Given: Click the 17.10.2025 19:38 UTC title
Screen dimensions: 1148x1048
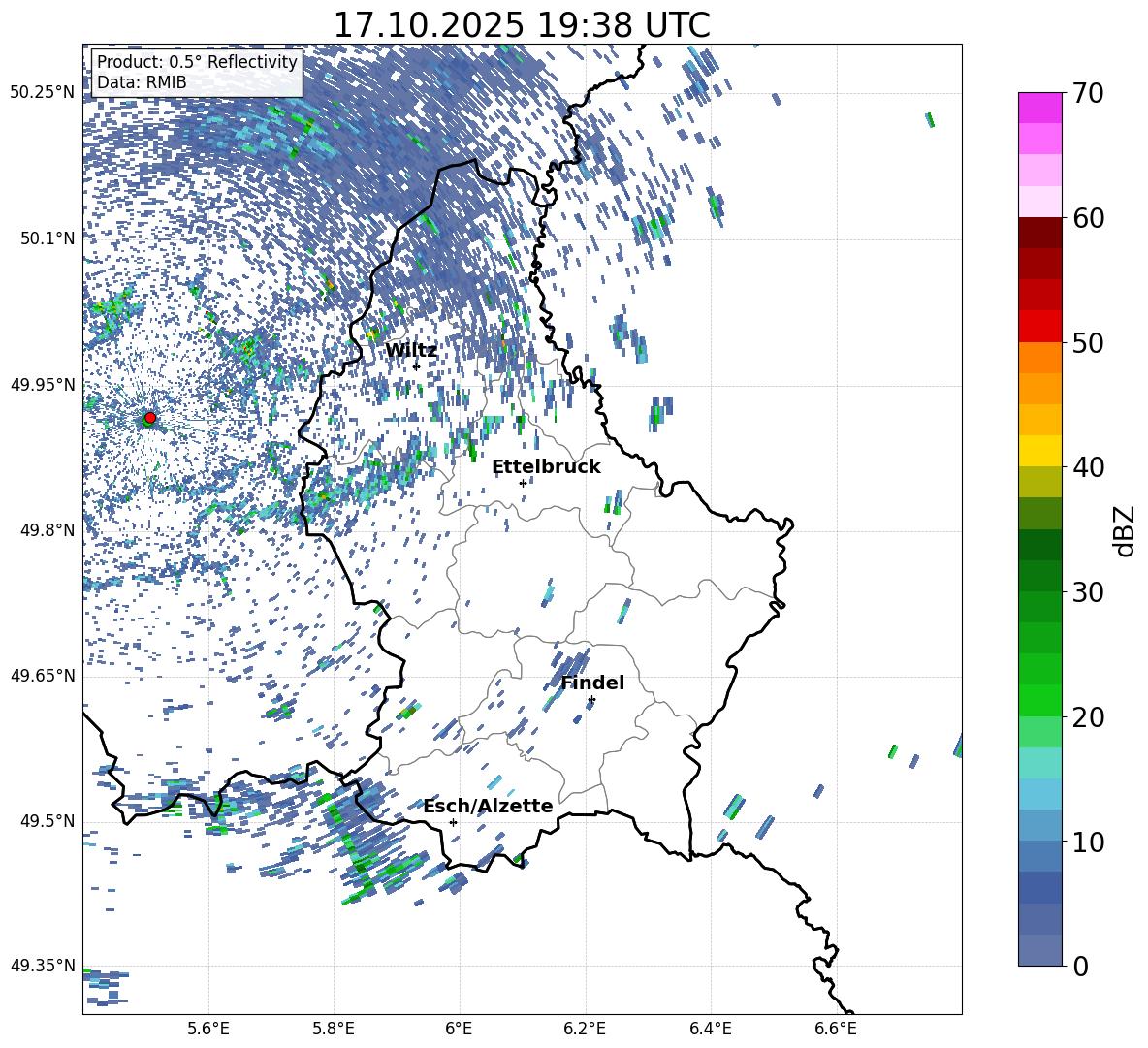Looking at the screenshot, I should [x=522, y=25].
